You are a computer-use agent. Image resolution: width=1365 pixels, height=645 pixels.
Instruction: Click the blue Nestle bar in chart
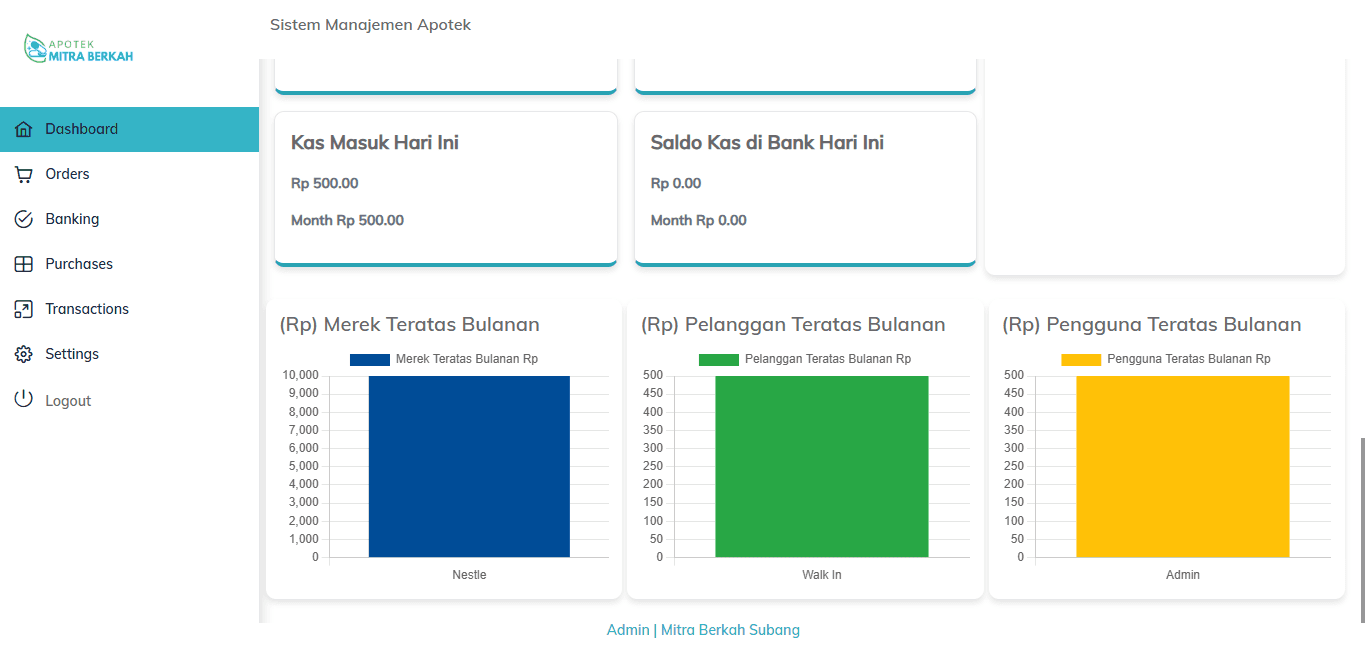[x=469, y=466]
